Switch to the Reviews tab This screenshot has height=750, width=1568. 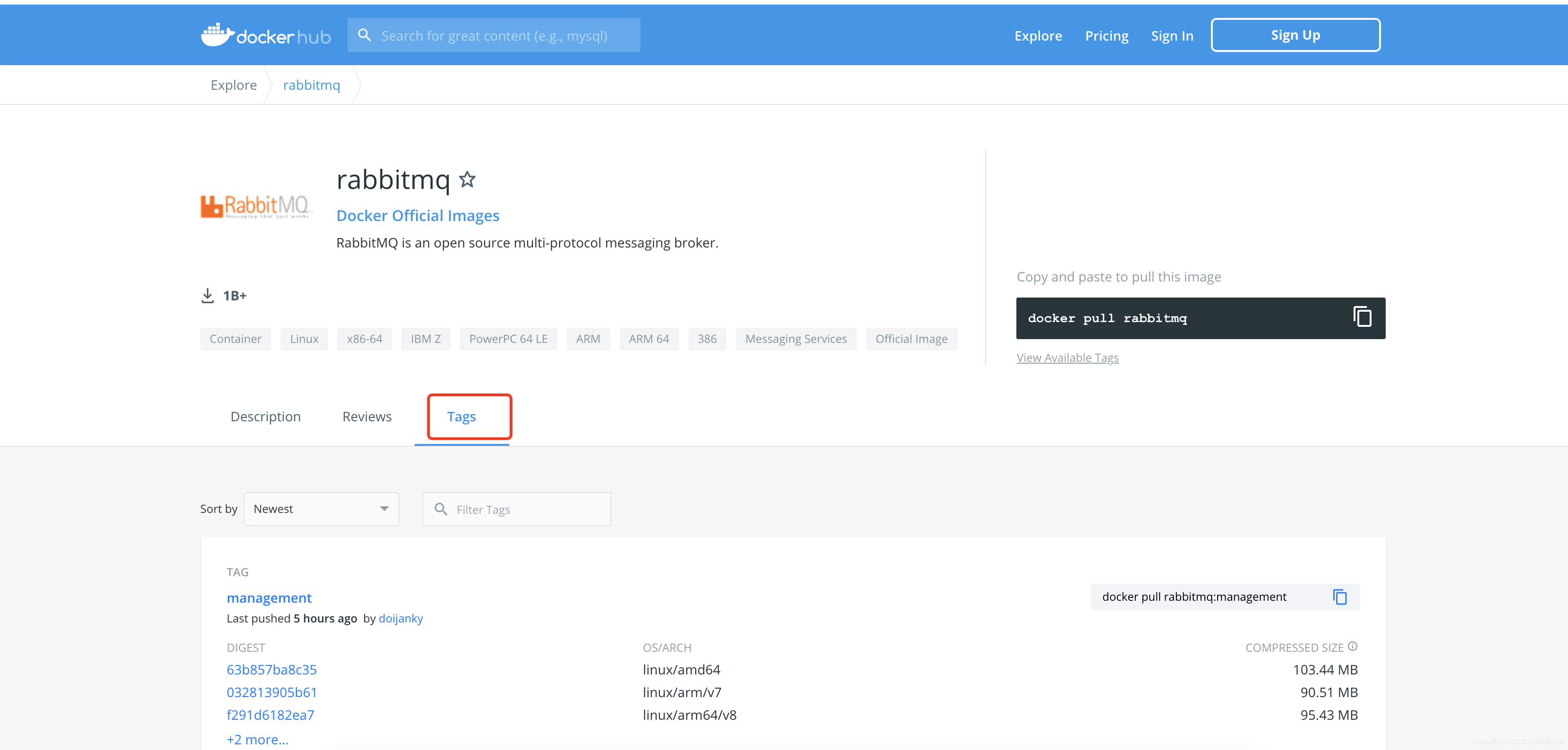(x=367, y=417)
